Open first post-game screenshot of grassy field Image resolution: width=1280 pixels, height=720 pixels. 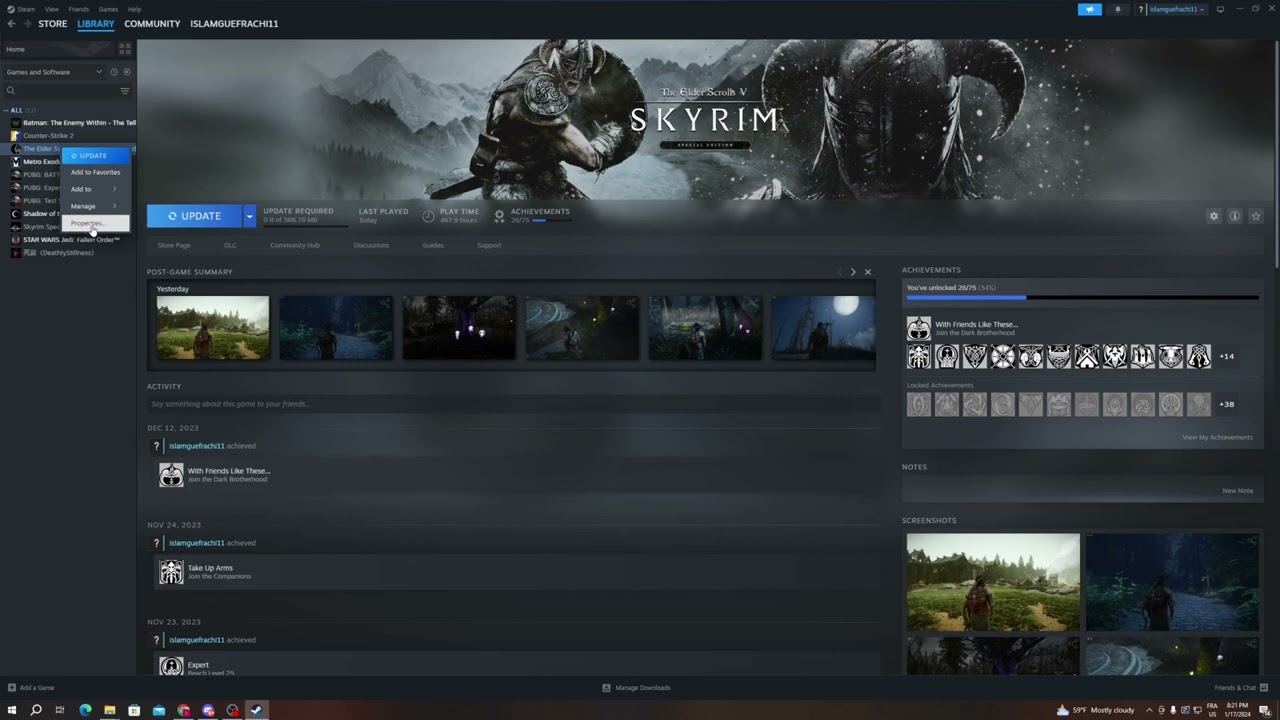pyautogui.click(x=213, y=328)
